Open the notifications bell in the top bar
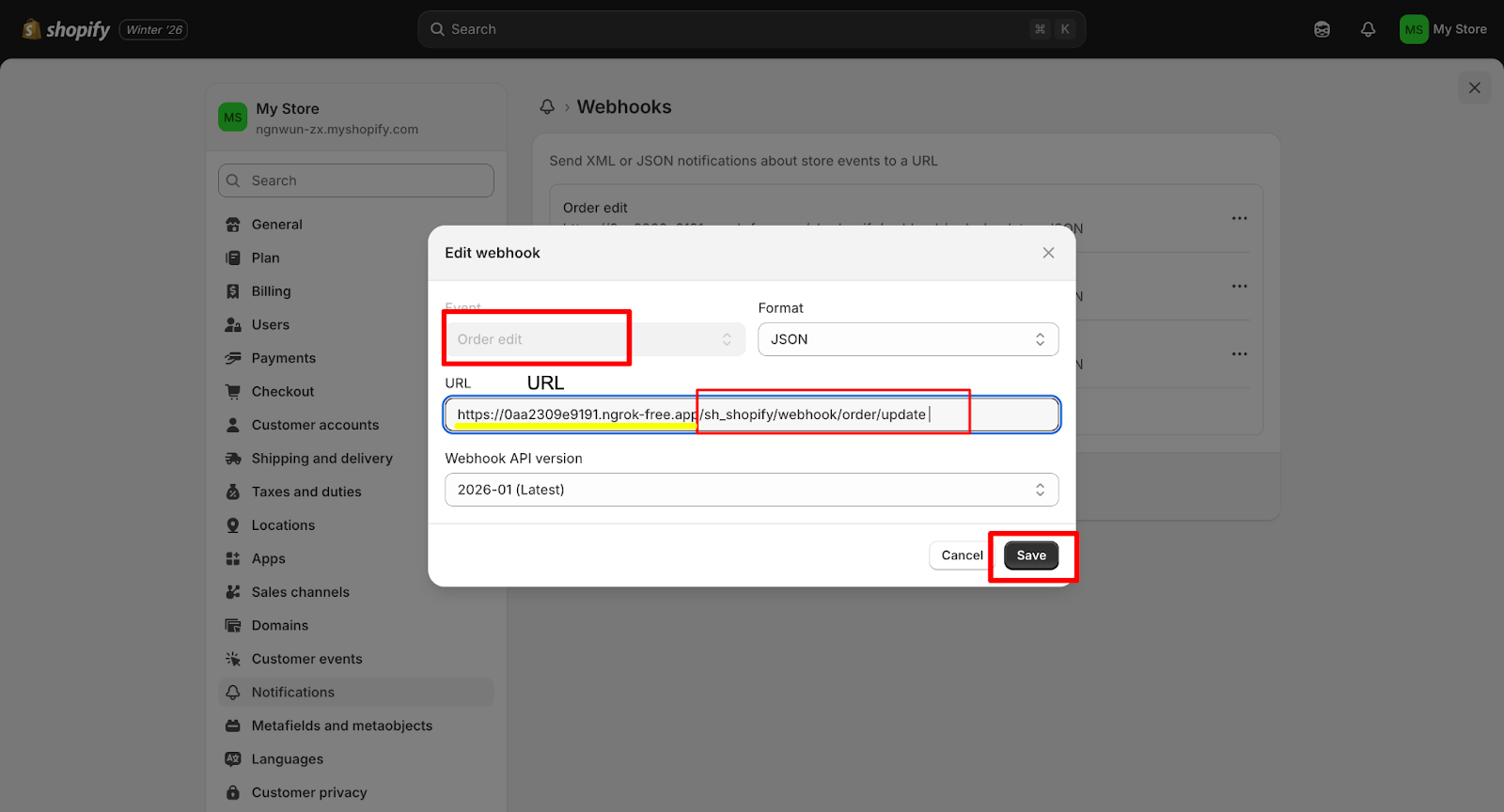Screen dimensions: 1504x812 tap(1368, 30)
